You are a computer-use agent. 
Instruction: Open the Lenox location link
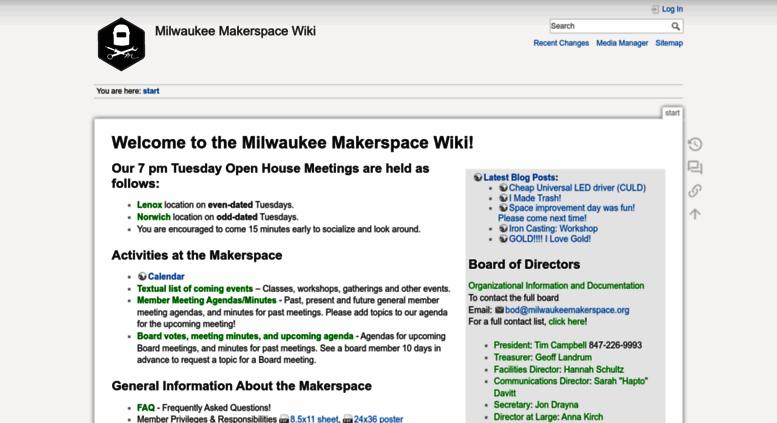tap(150, 205)
